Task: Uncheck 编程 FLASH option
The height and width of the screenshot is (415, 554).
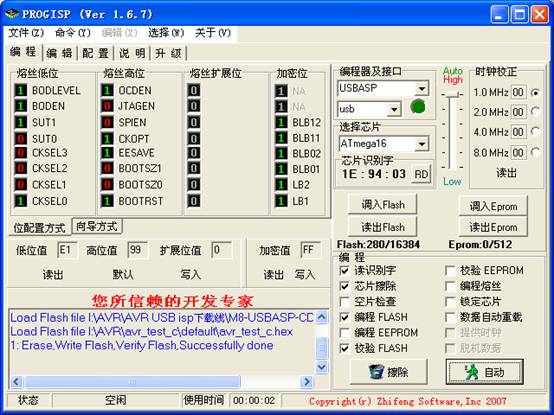Action: tap(344, 317)
